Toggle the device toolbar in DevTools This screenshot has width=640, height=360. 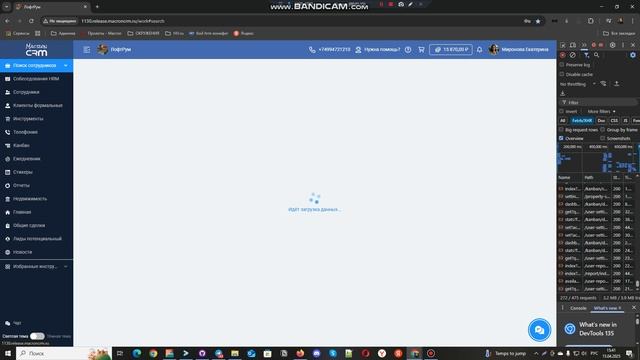click(573, 45)
